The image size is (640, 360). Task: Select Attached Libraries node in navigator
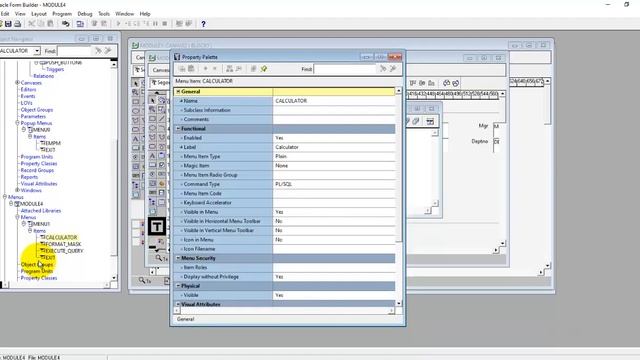[41, 211]
